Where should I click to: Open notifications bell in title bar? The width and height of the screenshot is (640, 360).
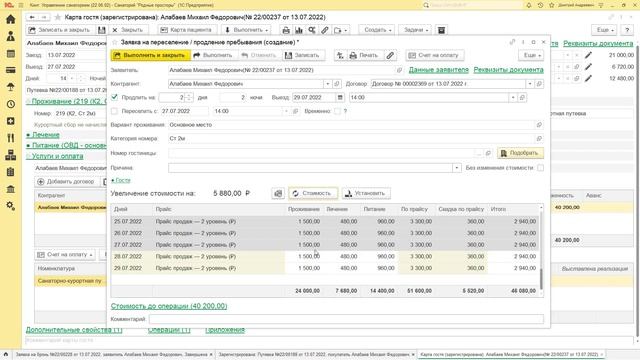click(529, 5)
